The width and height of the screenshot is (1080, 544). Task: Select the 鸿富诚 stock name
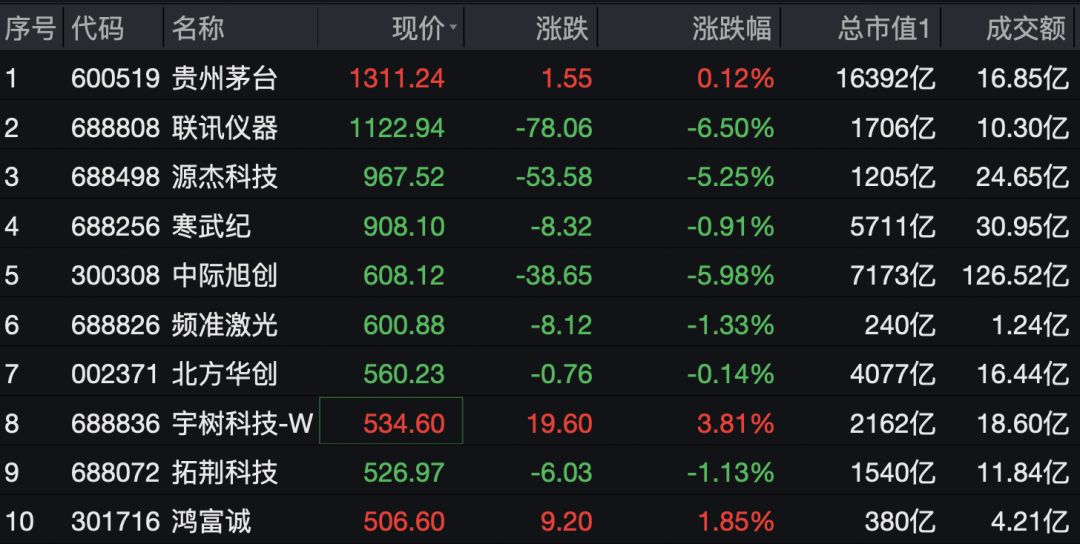tap(211, 522)
